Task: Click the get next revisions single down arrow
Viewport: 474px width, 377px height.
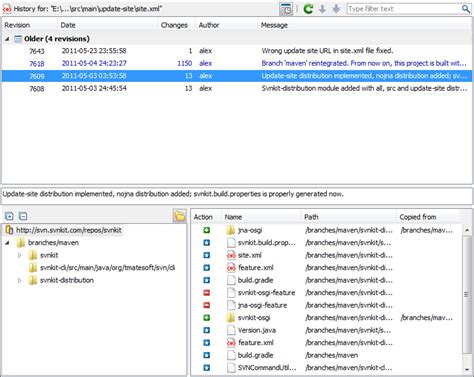Action: 322,9
